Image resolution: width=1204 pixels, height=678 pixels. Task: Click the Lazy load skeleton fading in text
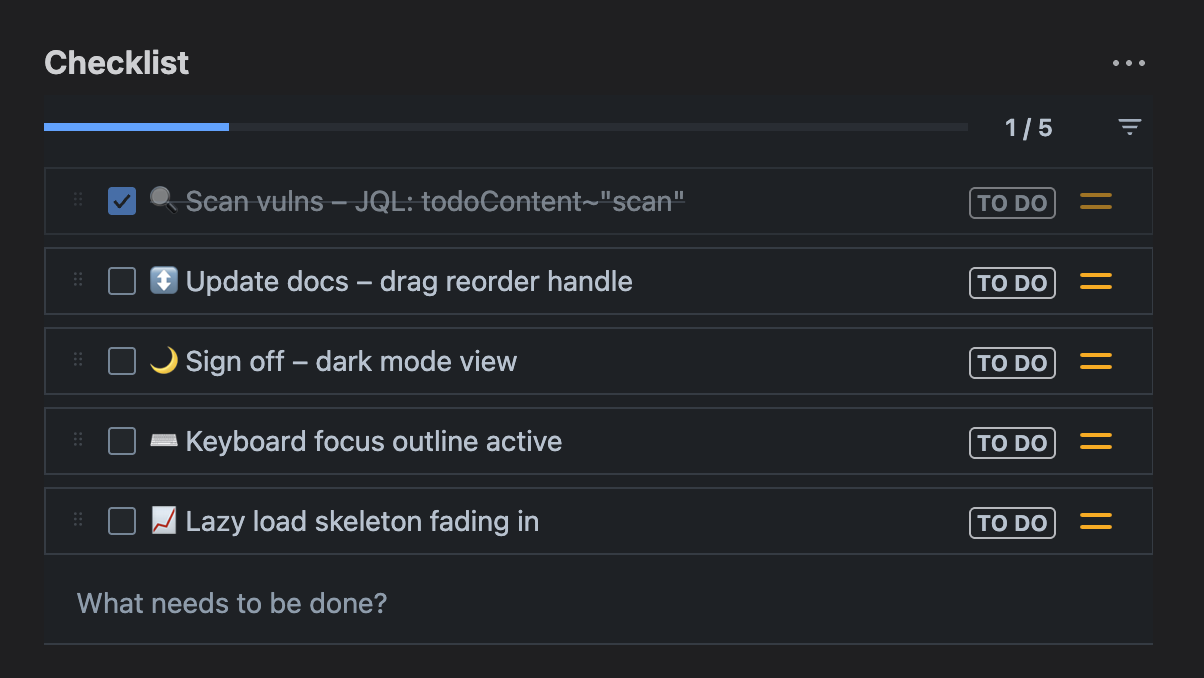(362, 522)
